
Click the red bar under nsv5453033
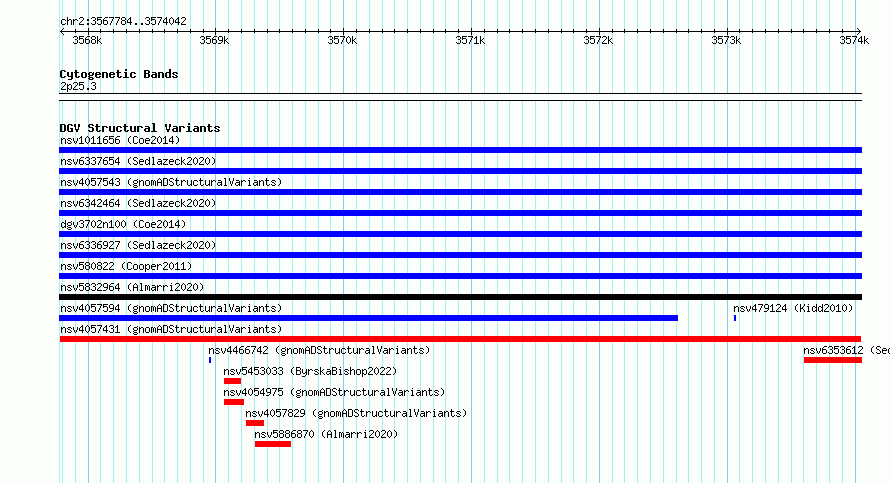pos(232,381)
